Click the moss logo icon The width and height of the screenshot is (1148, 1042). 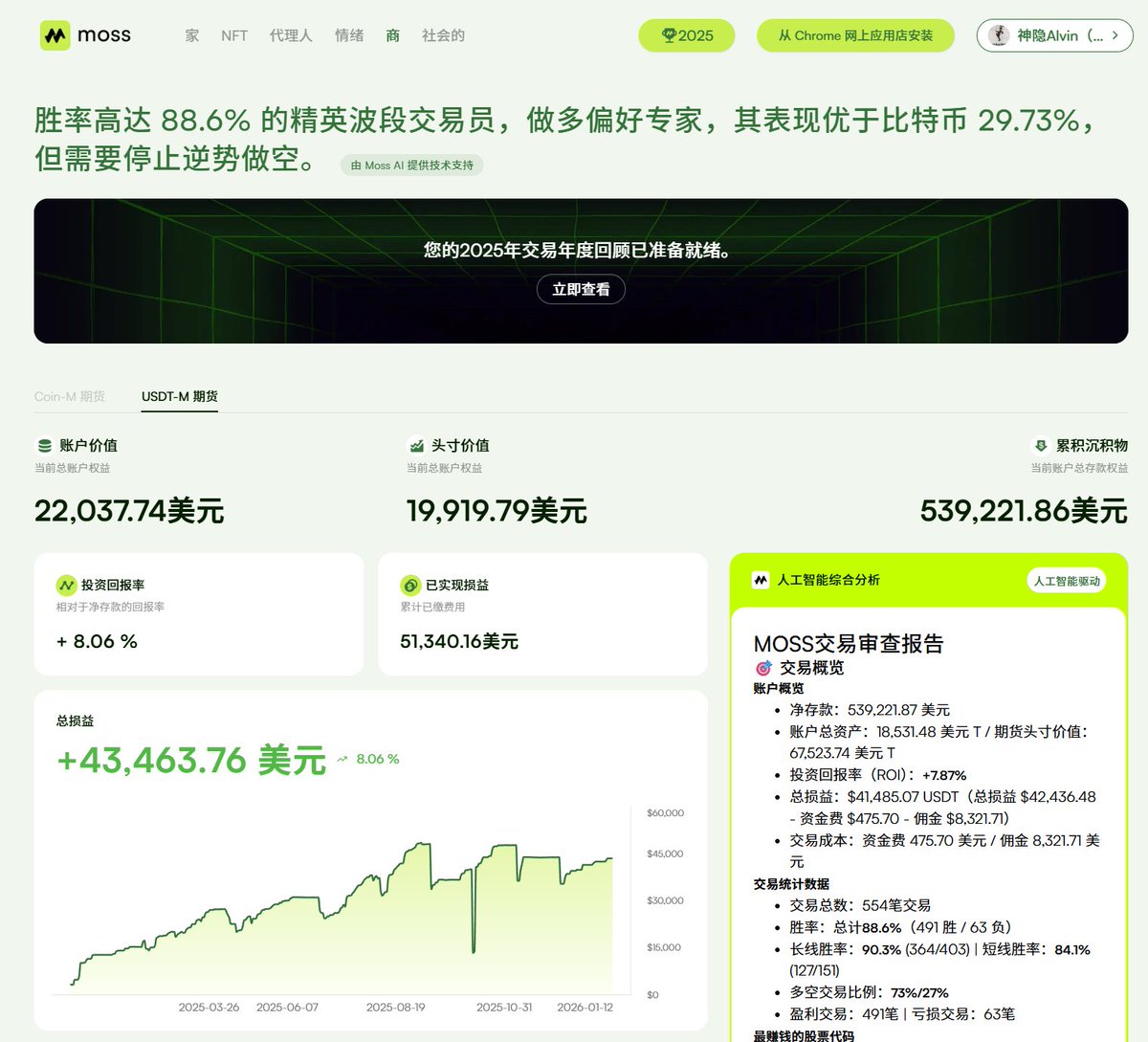55,35
